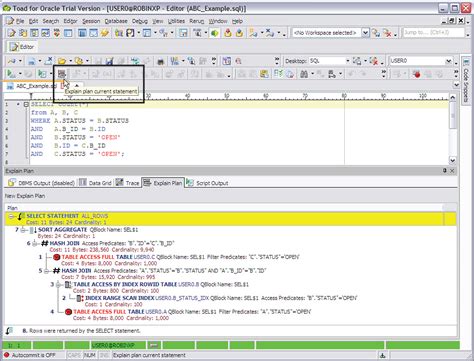The width and height of the screenshot is (474, 361).
Task: Collapse the SELECT STATEMENT plan node
Action: pyautogui.click(x=11, y=216)
